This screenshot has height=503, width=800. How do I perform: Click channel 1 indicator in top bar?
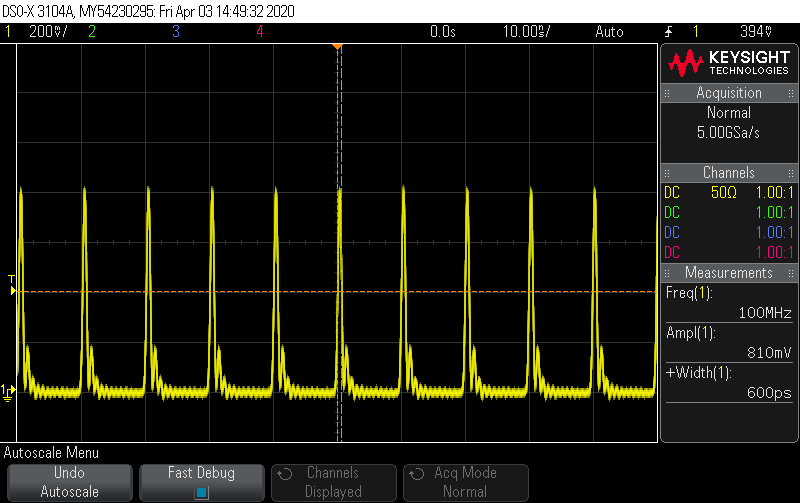[x=8, y=32]
